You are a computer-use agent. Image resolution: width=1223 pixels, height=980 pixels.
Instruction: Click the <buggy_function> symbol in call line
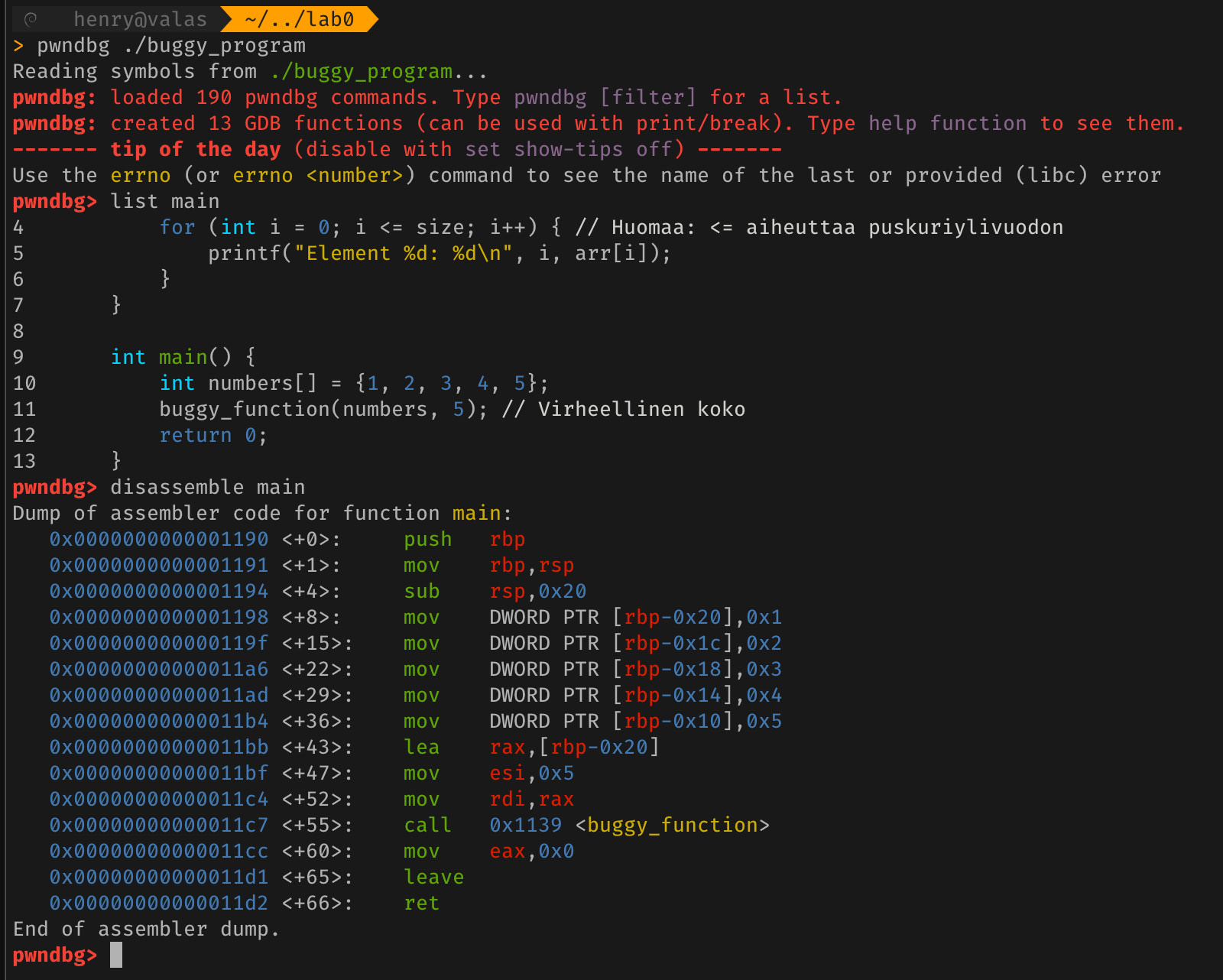pos(672,826)
